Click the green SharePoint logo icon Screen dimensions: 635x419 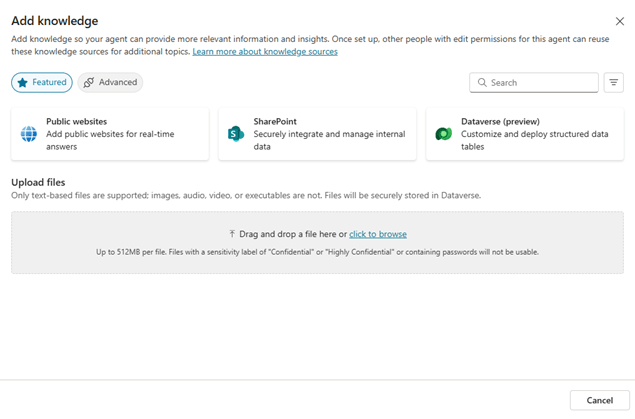tap(236, 134)
